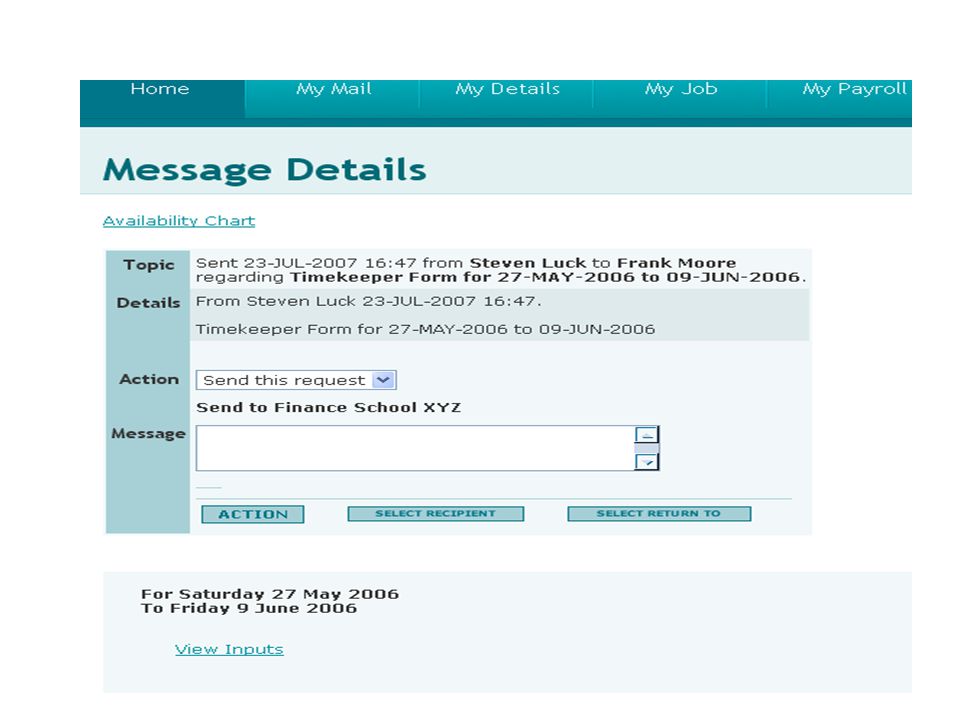Screen dimensions: 960x720
Task: Click the Topic row label
Action: click(149, 265)
